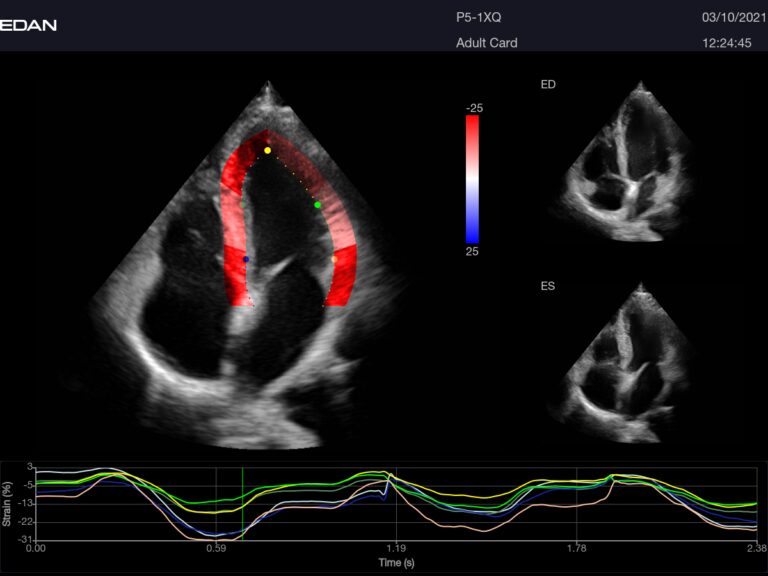
Task: Click the date 03/10/2021
Action: tap(731, 18)
